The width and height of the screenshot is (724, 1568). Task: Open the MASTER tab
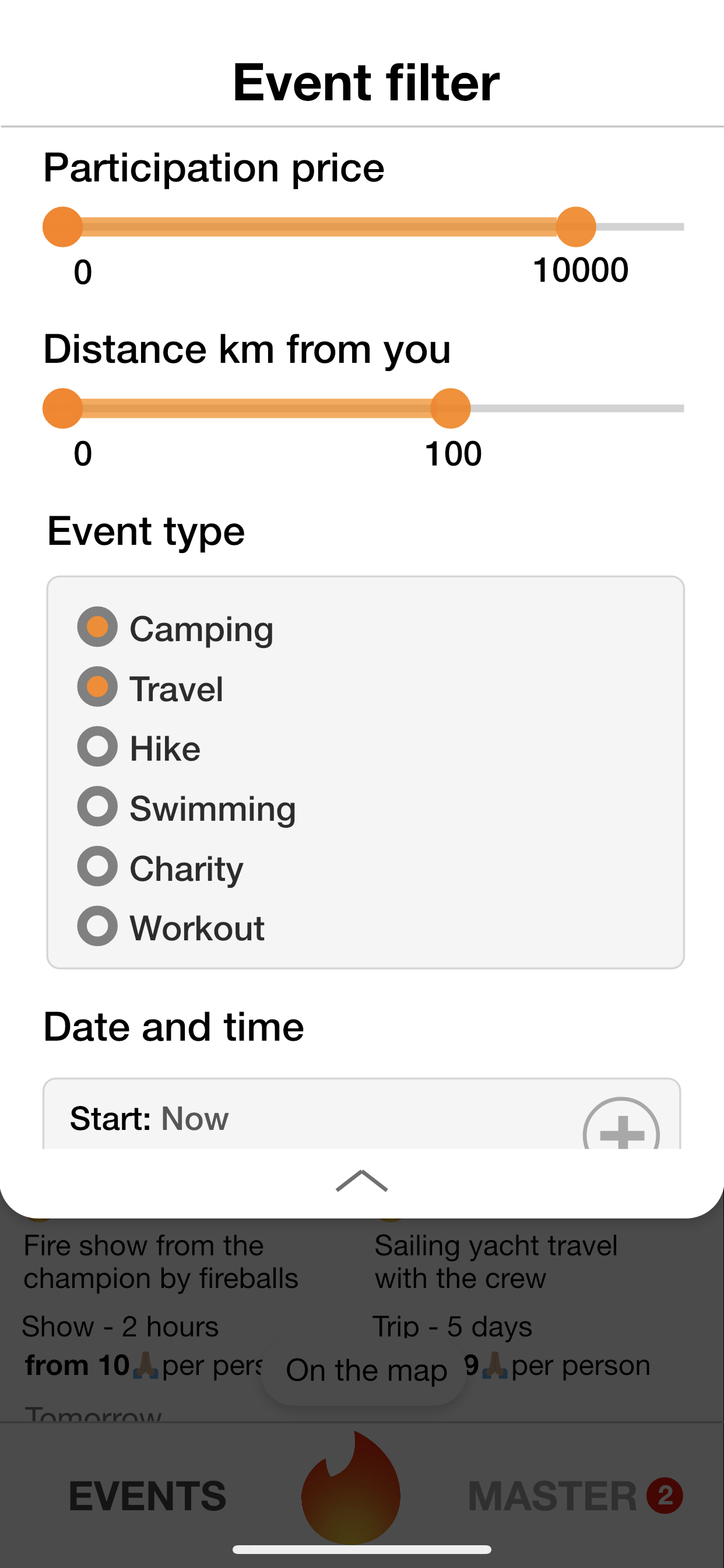[552, 1496]
